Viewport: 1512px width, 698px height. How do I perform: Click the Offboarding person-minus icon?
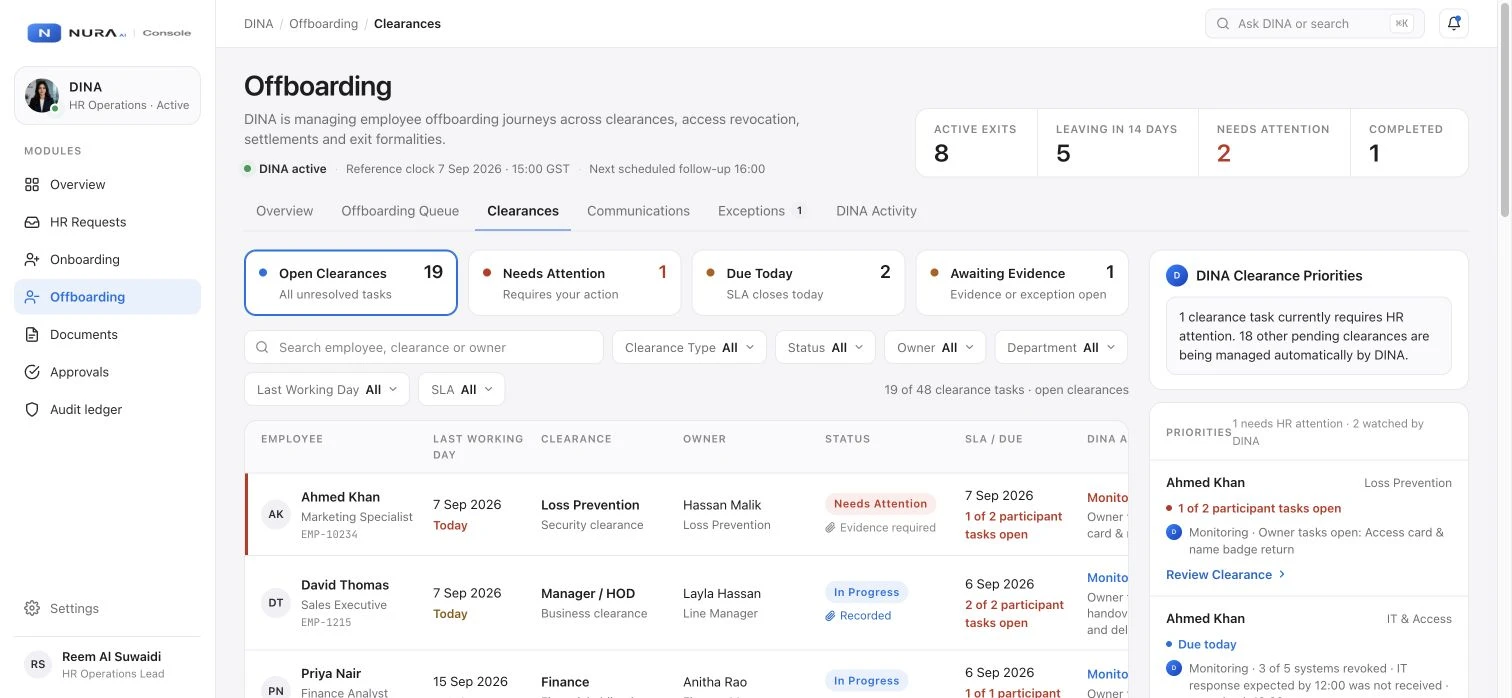(32, 297)
